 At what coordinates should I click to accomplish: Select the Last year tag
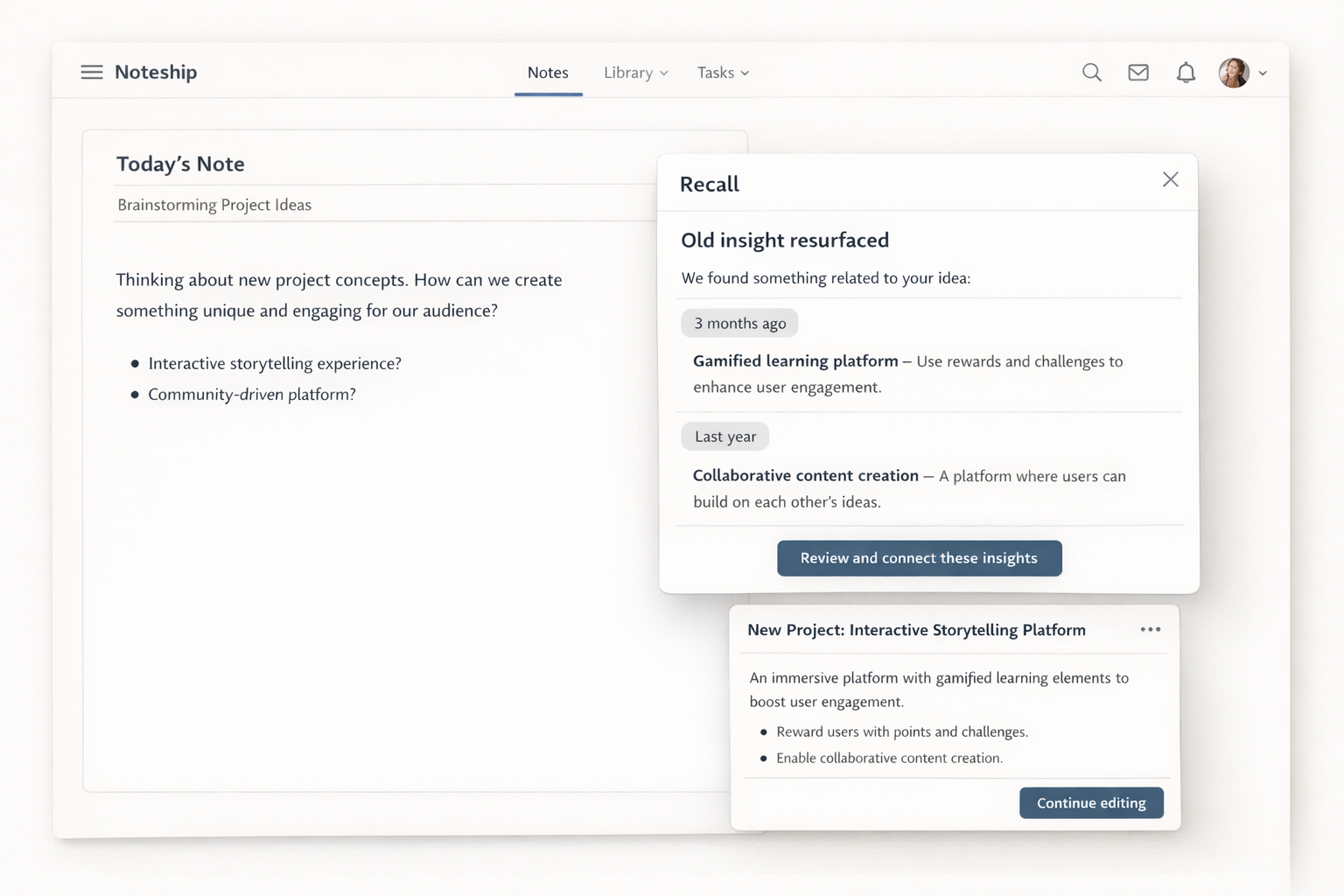(x=724, y=437)
